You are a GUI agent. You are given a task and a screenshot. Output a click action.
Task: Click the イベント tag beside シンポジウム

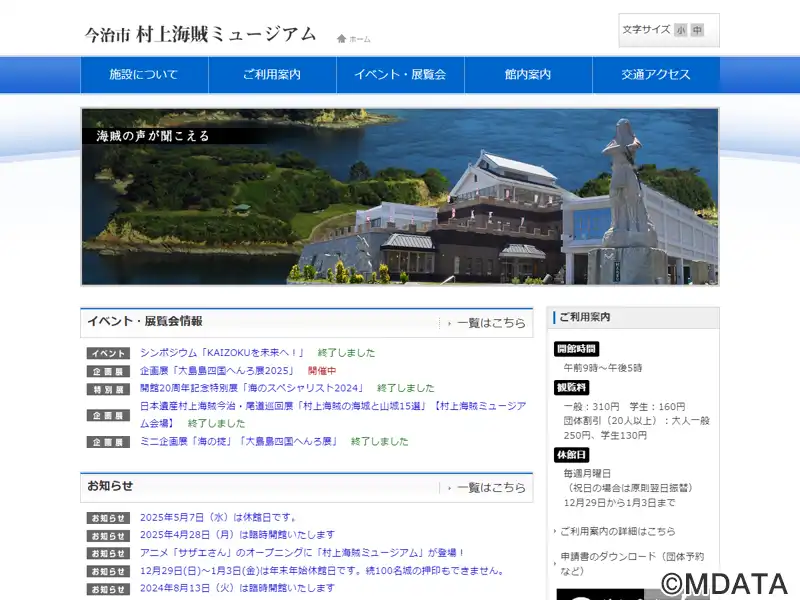108,353
